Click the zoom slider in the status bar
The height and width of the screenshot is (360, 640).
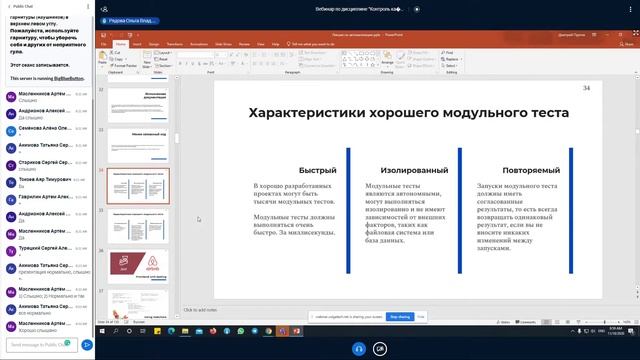[x=604, y=322]
